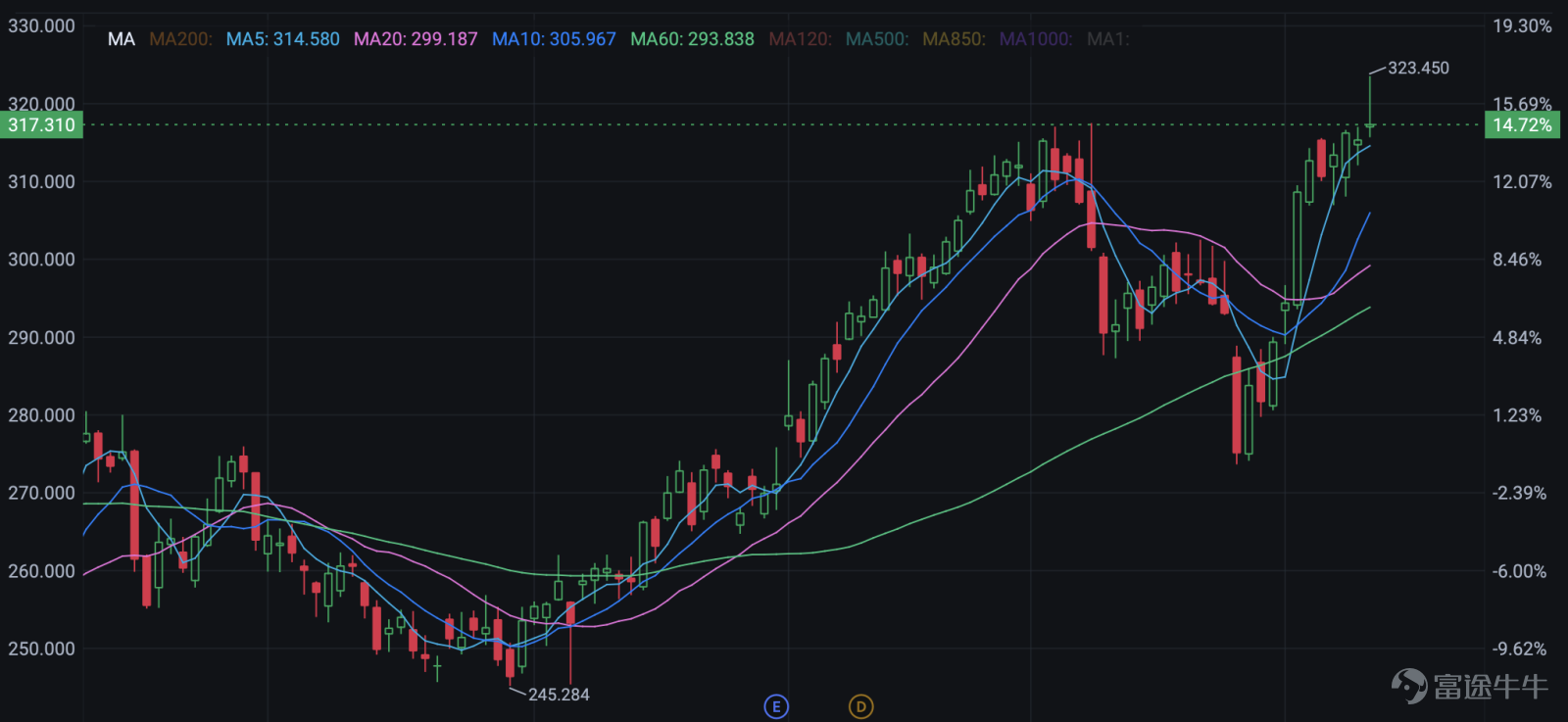The width and height of the screenshot is (1568, 722).
Task: Click the Futu bull logo watermark
Action: coord(1469,686)
